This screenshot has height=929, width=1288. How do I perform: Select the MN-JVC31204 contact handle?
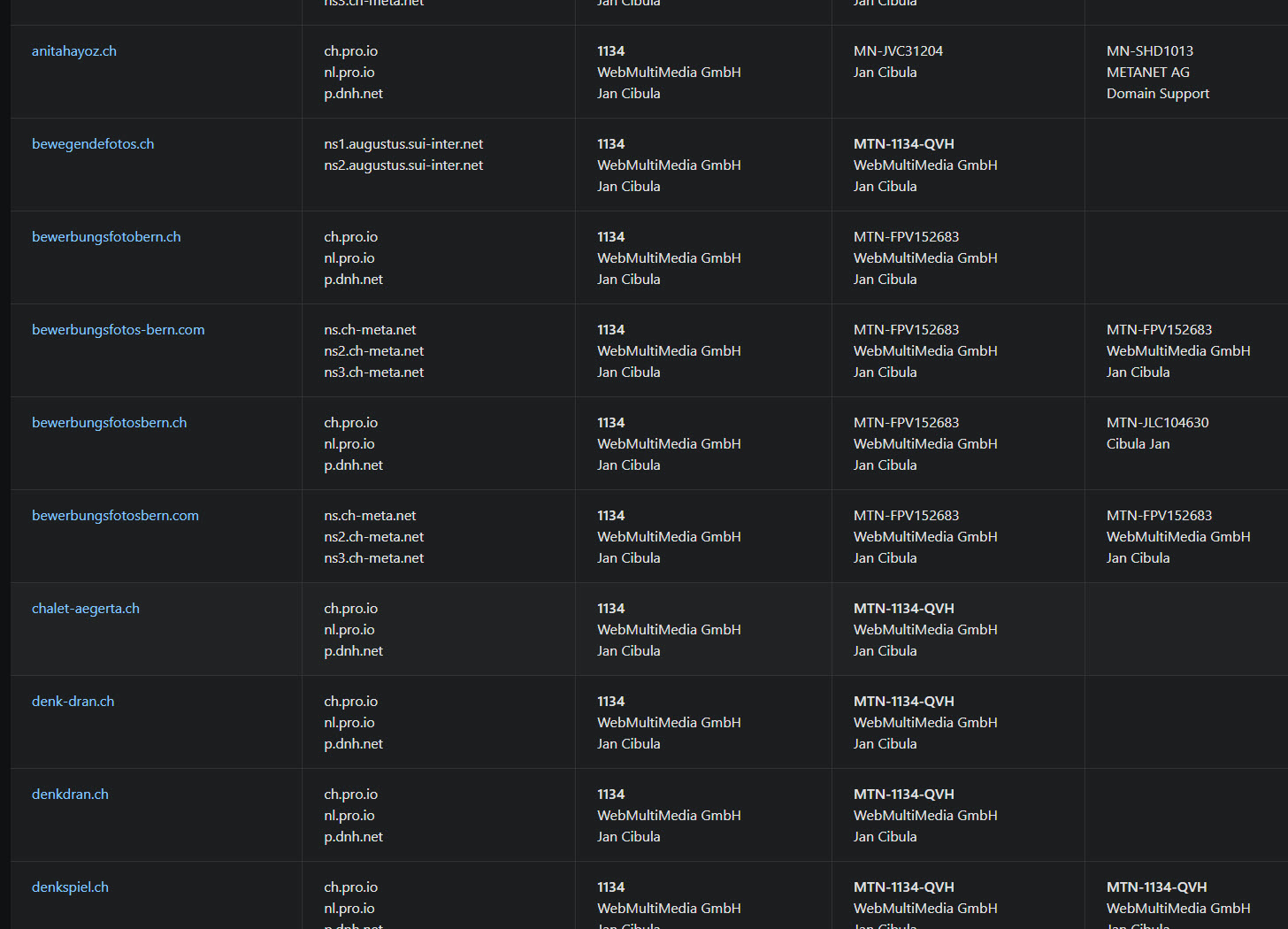coord(898,51)
